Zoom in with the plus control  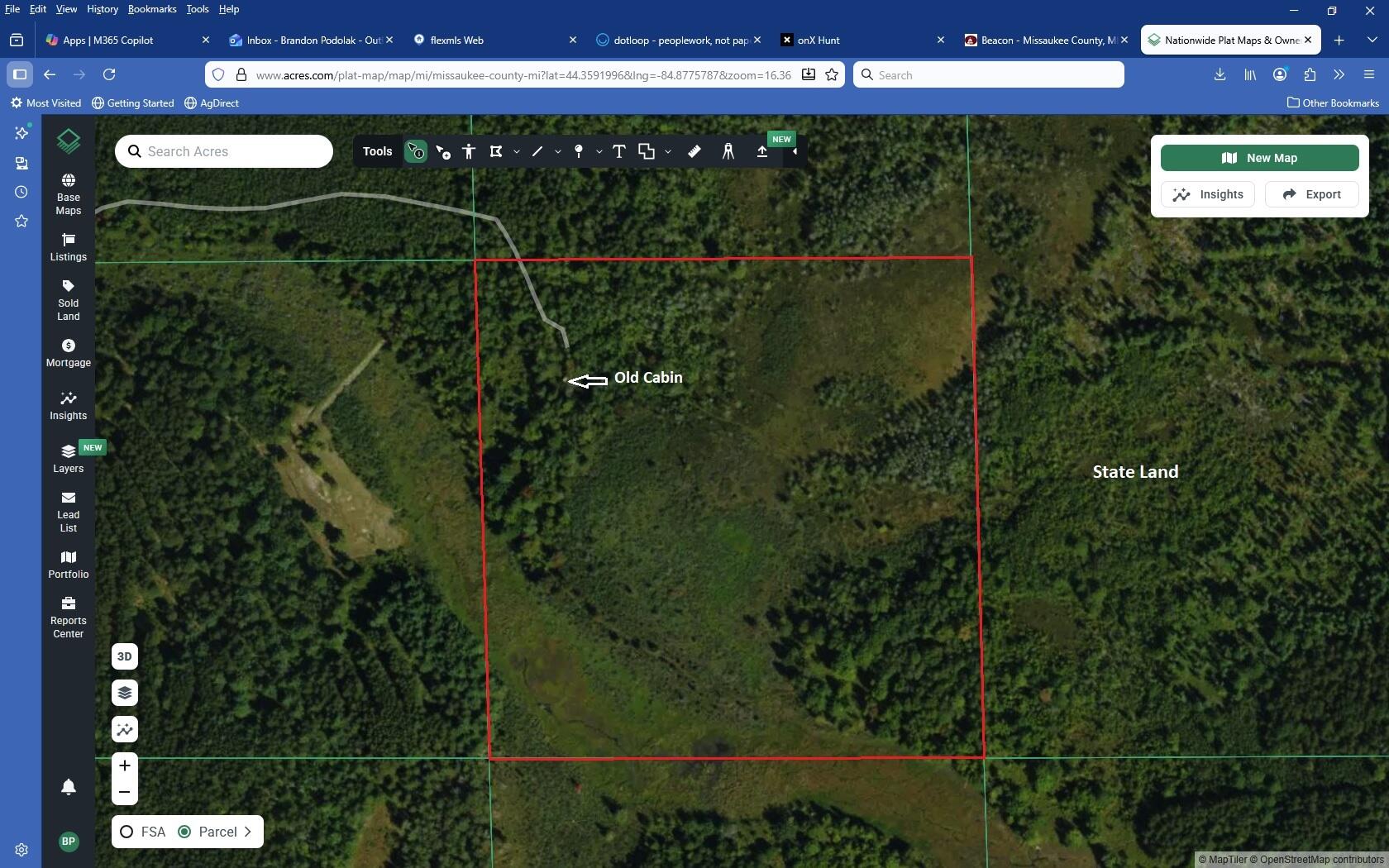124,765
